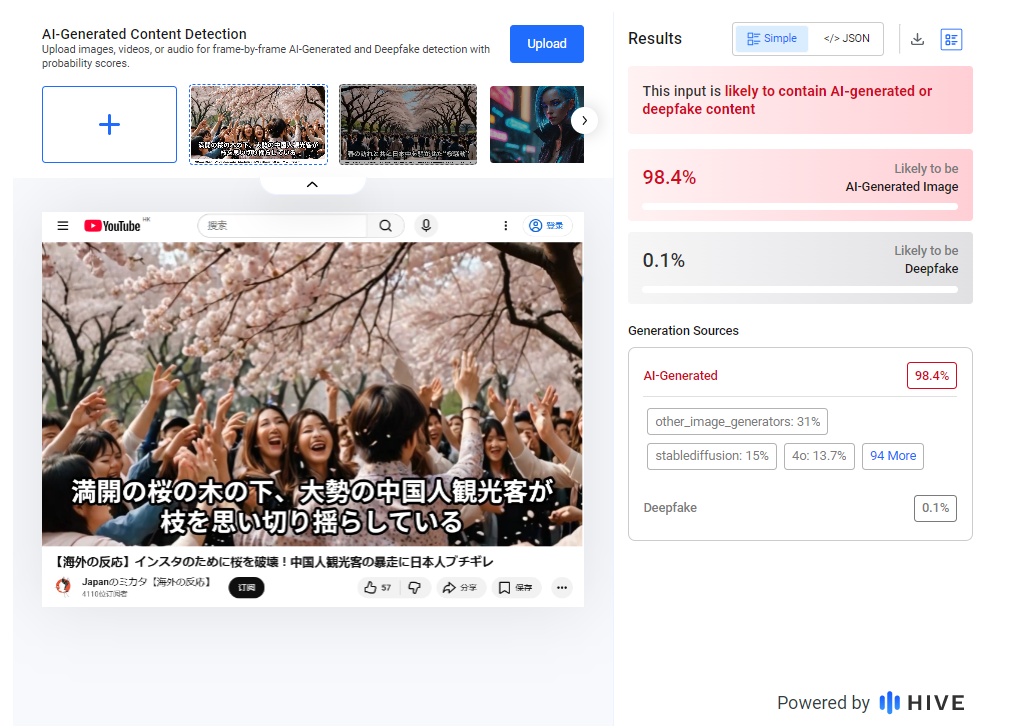Open the YouTube hamburger menu
This screenshot has height=726, width=1012.
(63, 225)
